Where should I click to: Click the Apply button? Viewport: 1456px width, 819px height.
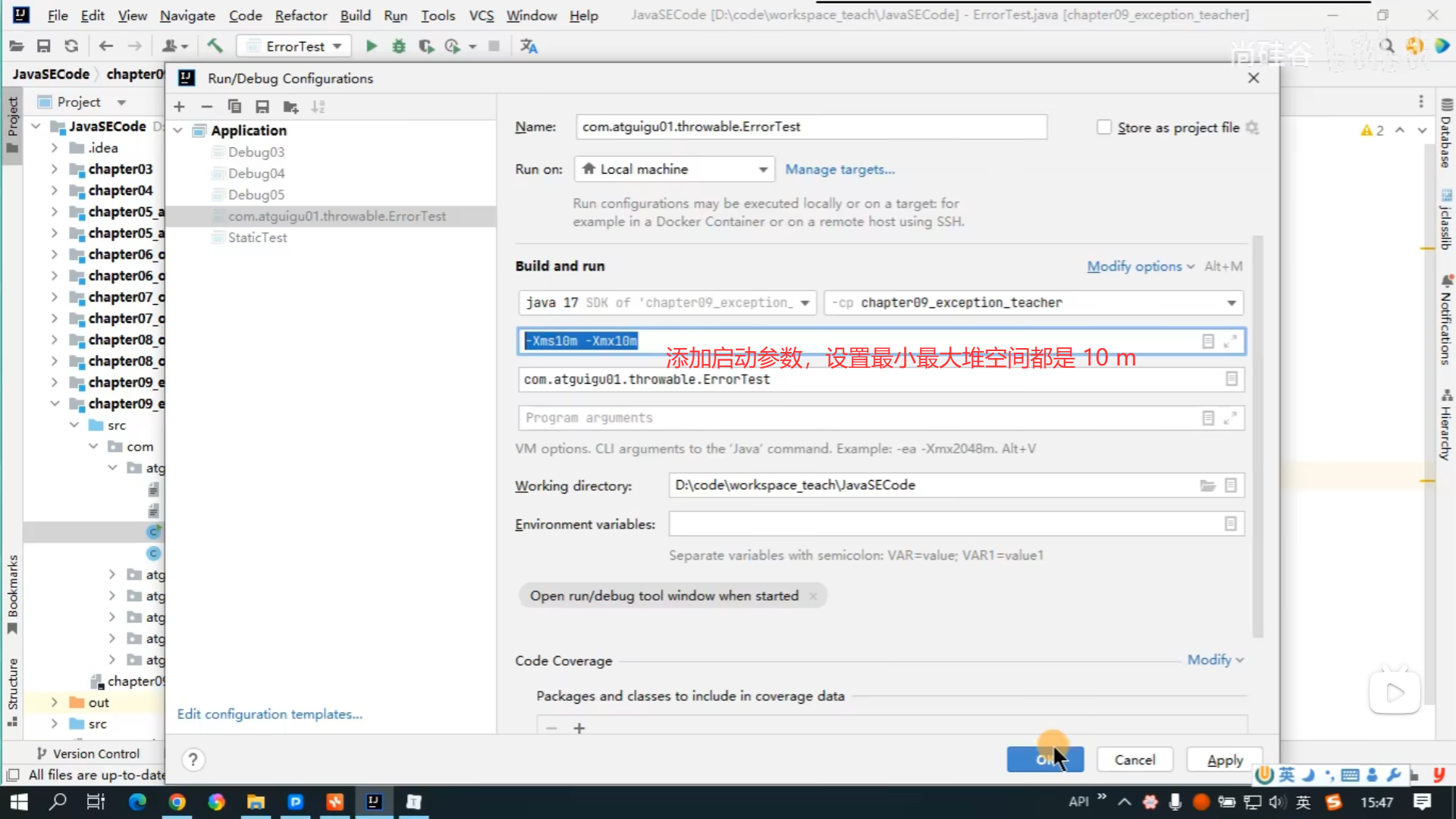click(1224, 760)
